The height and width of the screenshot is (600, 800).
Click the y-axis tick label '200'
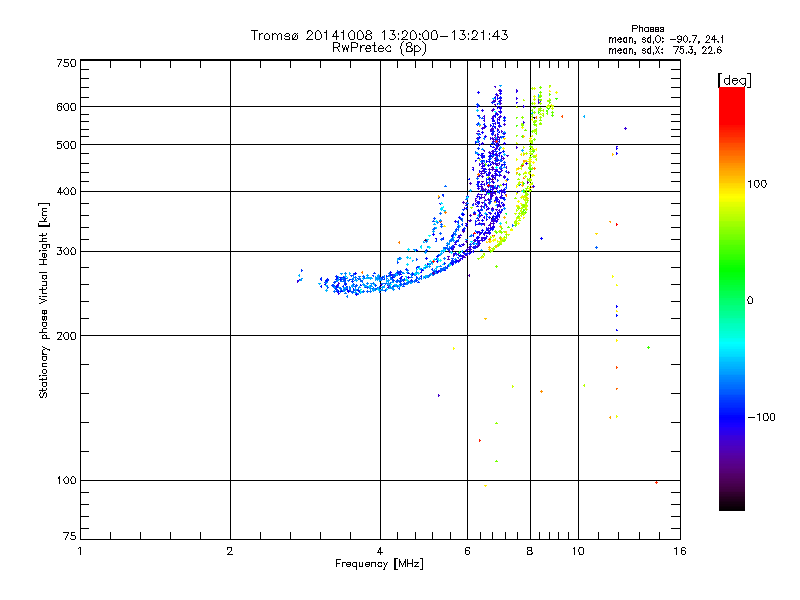tap(67, 336)
